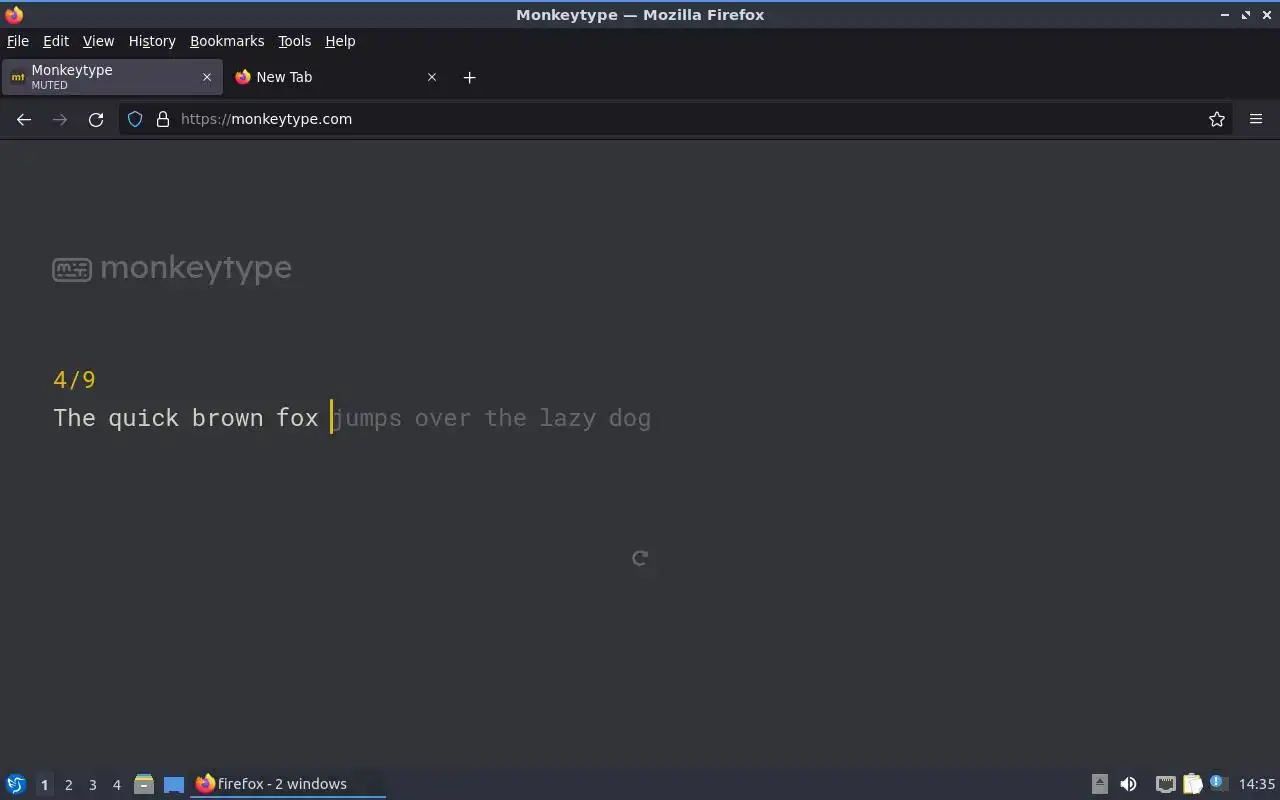This screenshot has height=800, width=1280.
Task: Open the History menu
Action: coord(152,41)
